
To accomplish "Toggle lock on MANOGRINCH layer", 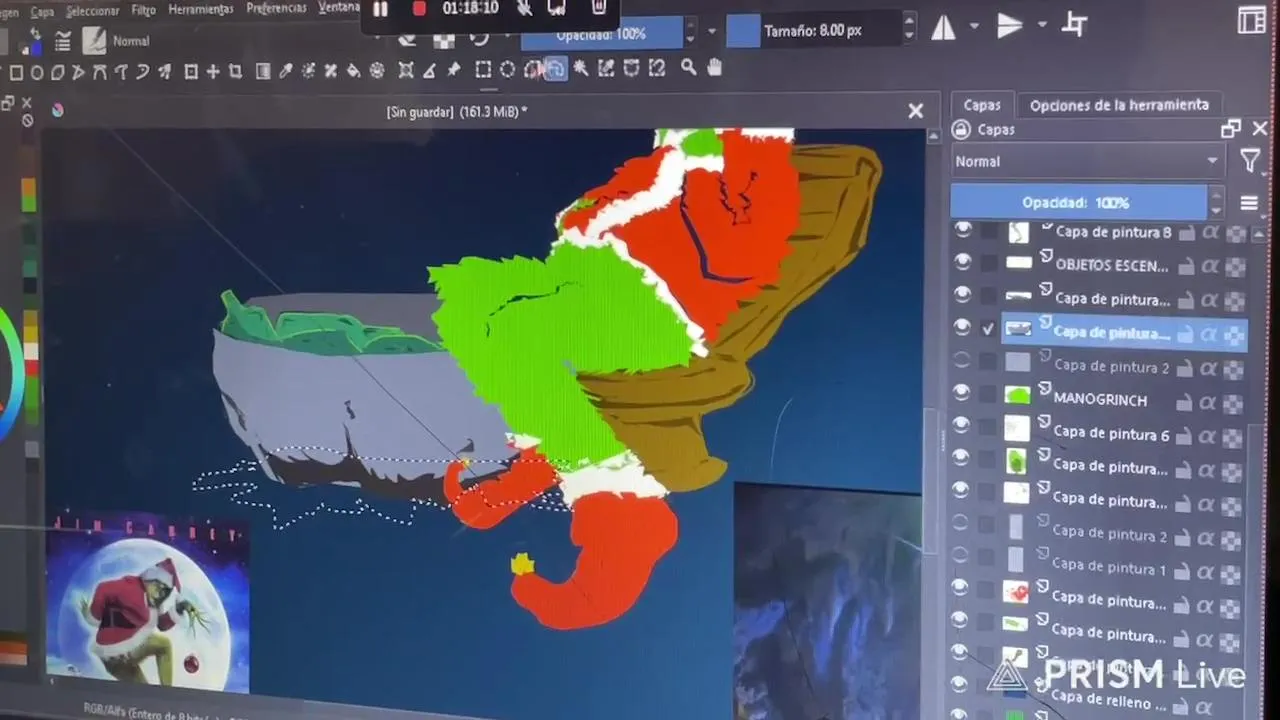I will pyautogui.click(x=1184, y=402).
